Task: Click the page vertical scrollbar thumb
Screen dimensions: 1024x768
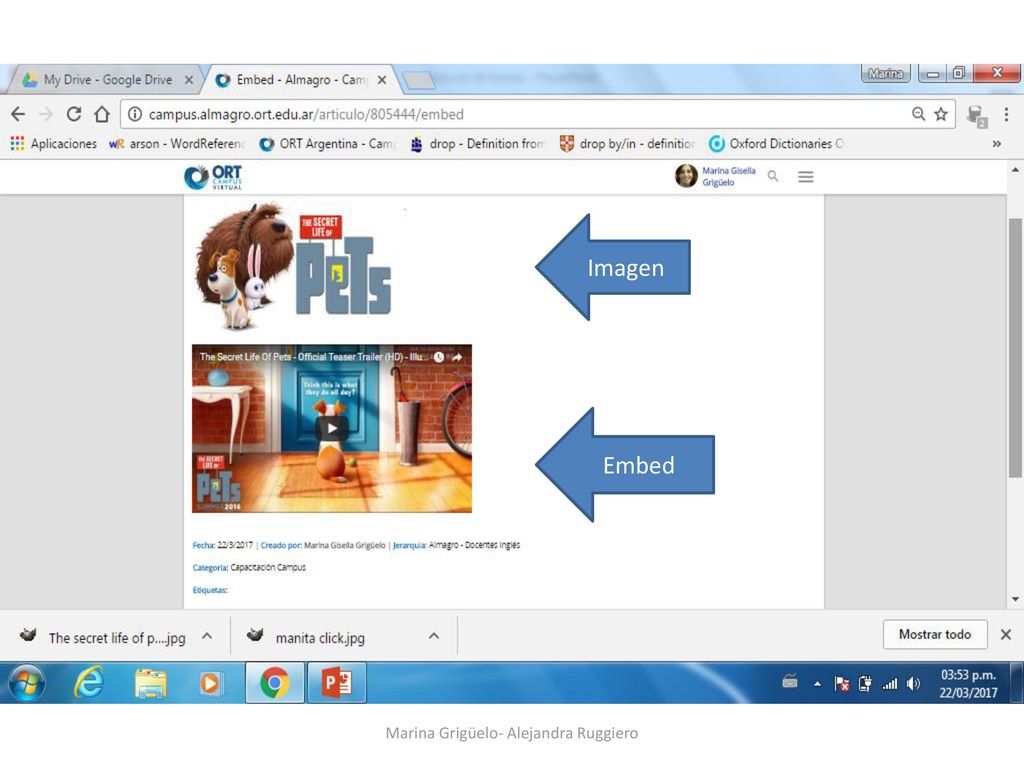Action: 1015,347
